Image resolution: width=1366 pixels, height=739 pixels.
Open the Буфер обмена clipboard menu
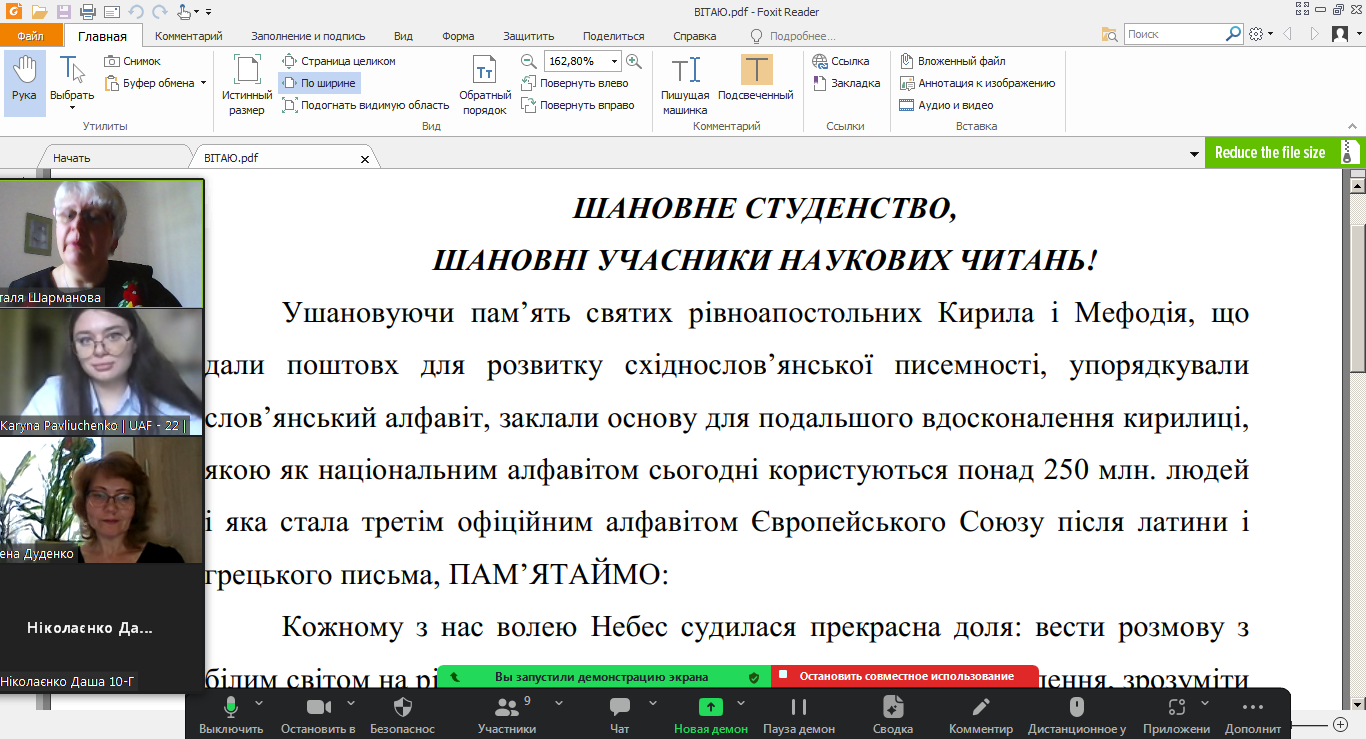tap(155, 83)
